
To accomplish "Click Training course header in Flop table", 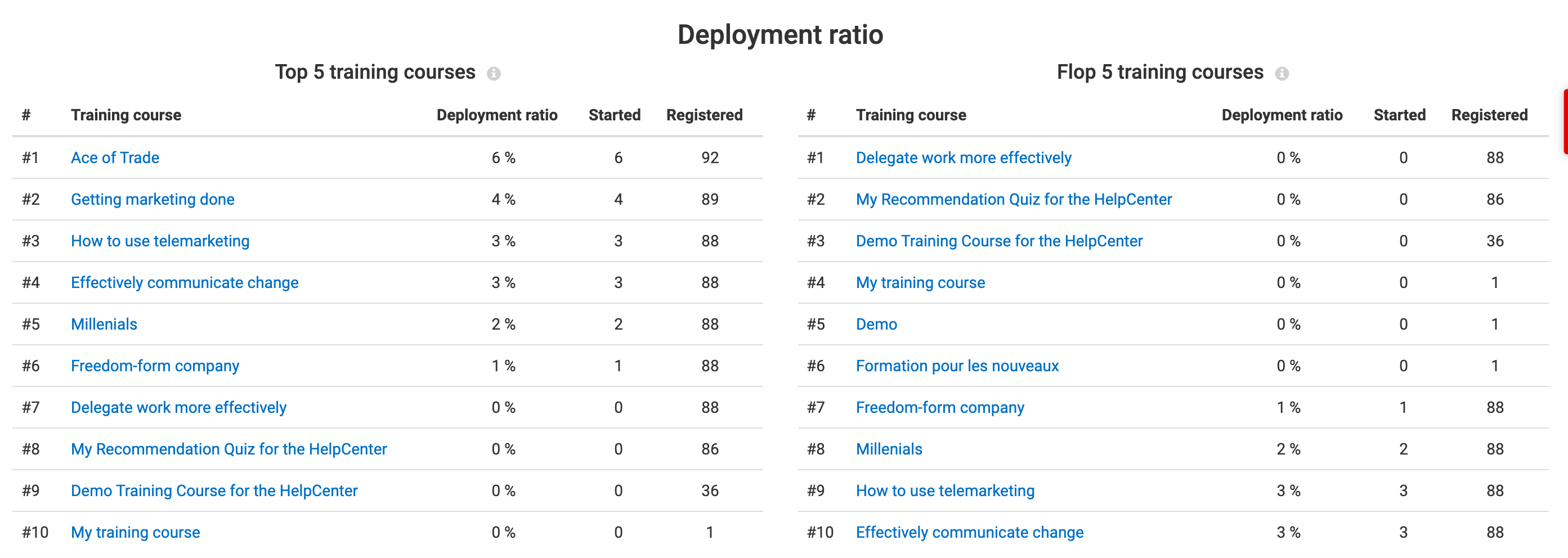I will 911,115.
